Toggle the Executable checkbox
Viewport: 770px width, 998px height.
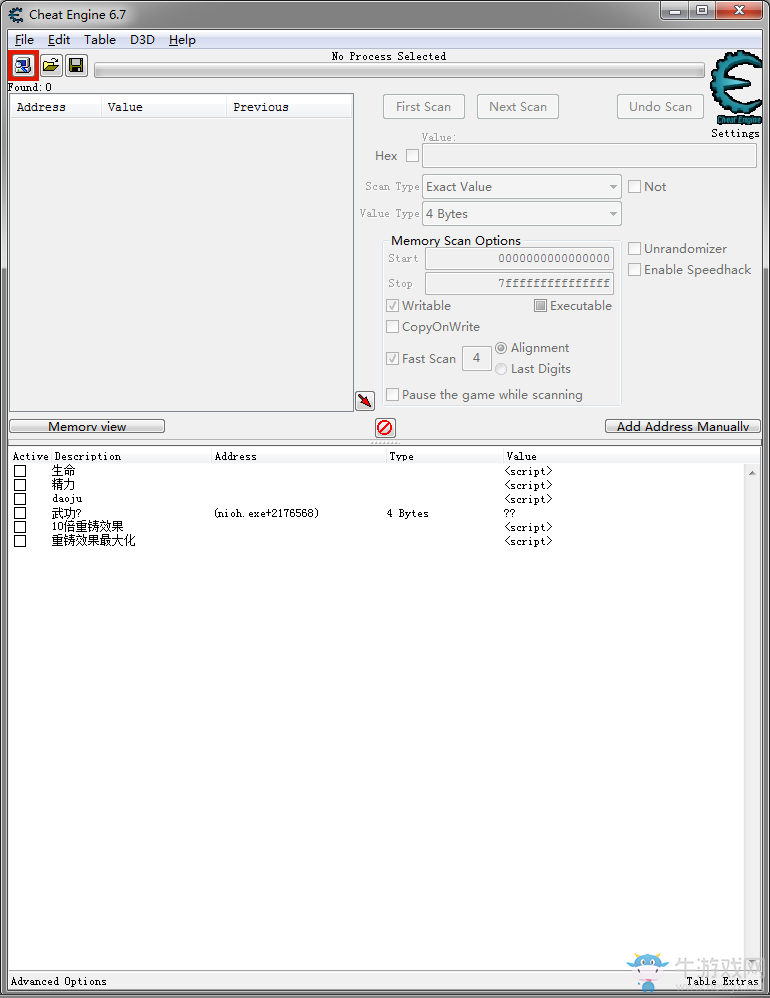(x=540, y=306)
